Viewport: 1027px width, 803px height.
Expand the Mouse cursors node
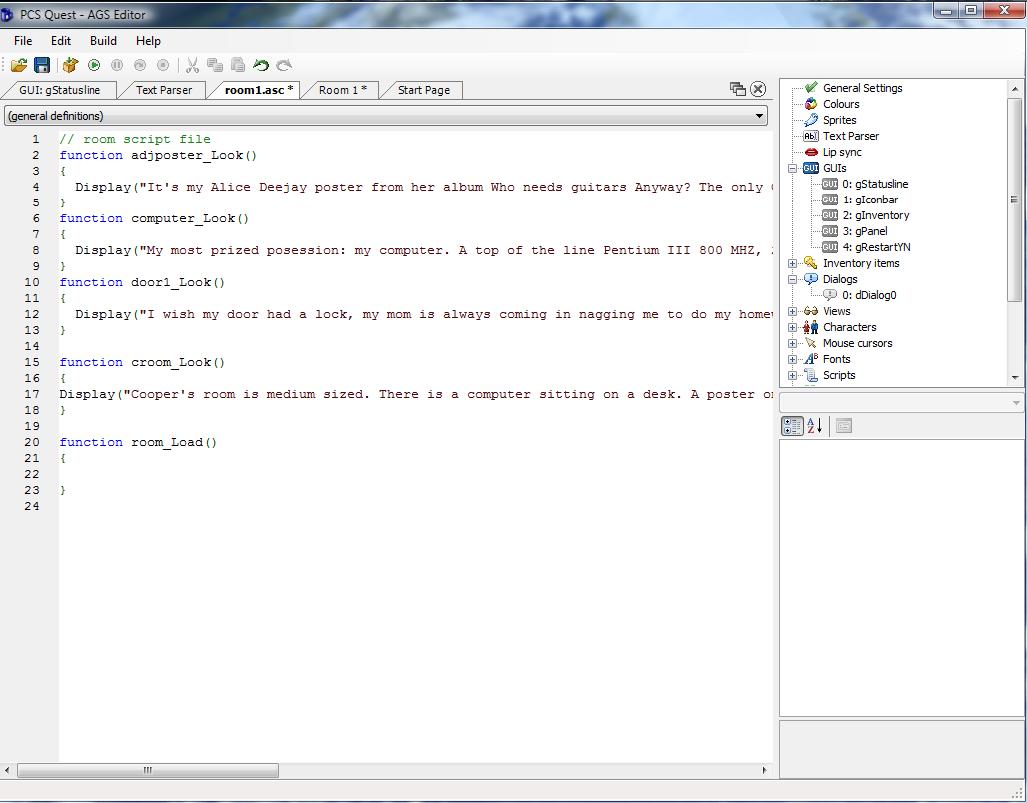(x=793, y=343)
